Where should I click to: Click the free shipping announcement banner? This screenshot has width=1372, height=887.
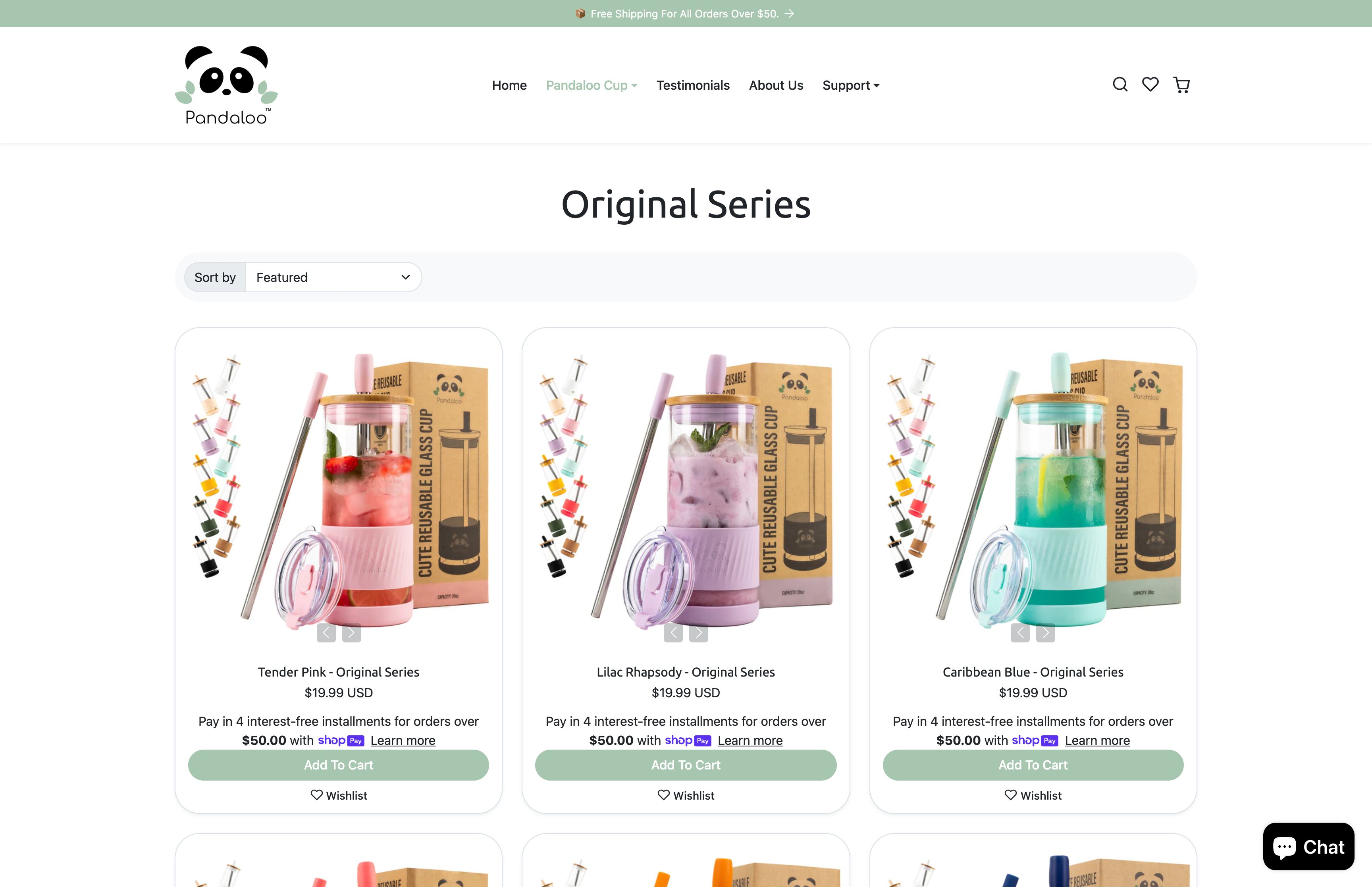pos(685,13)
